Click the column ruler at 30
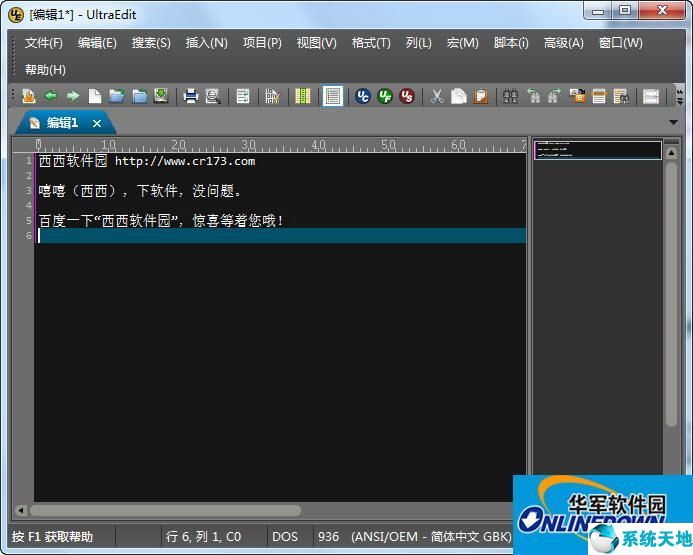This screenshot has width=693, height=555. click(x=248, y=145)
